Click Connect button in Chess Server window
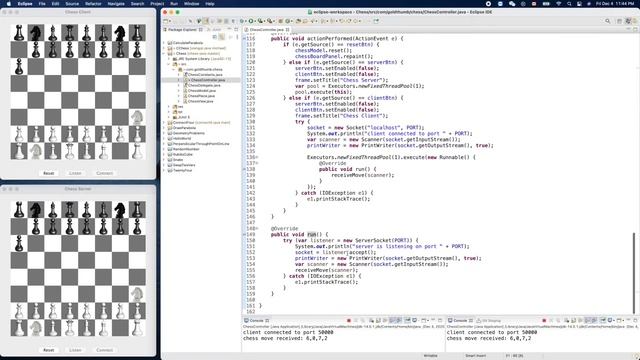Viewport: 640px width, 360px height. [104, 350]
